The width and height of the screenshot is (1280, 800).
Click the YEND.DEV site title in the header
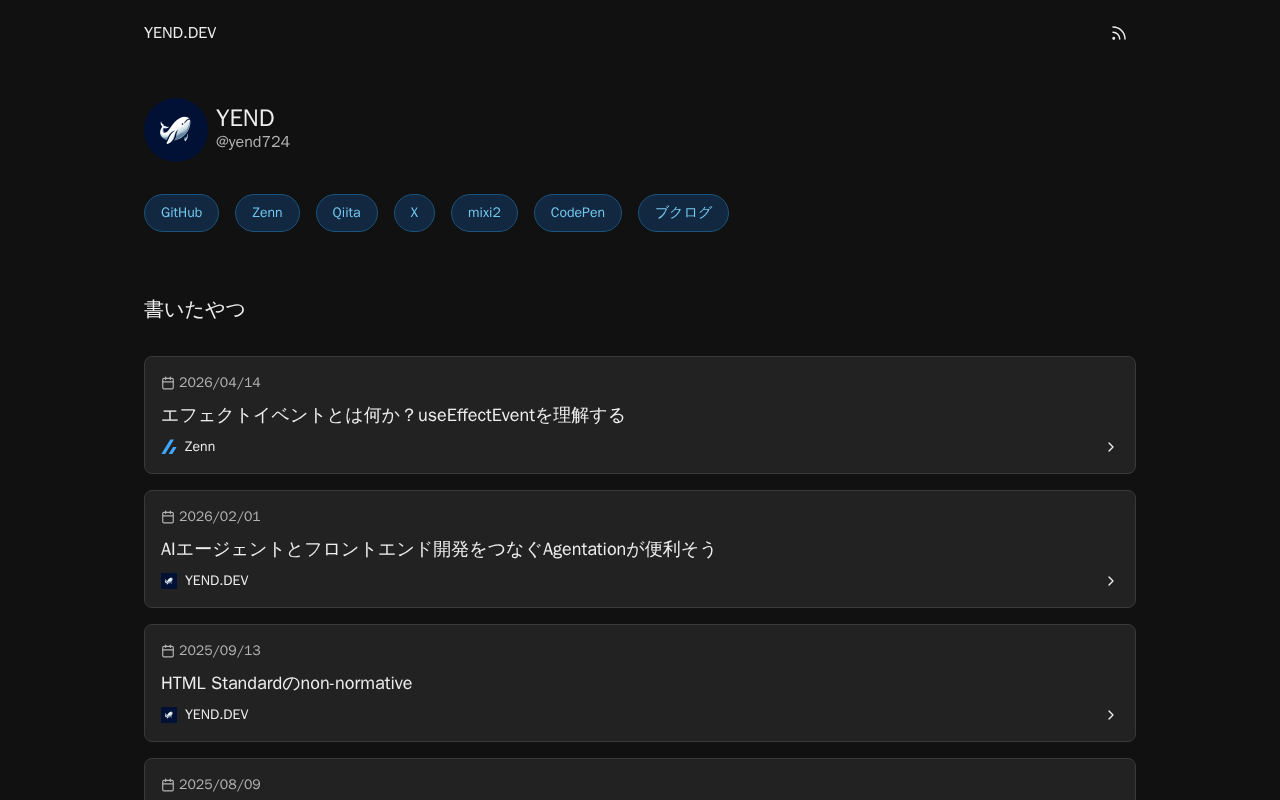180,33
